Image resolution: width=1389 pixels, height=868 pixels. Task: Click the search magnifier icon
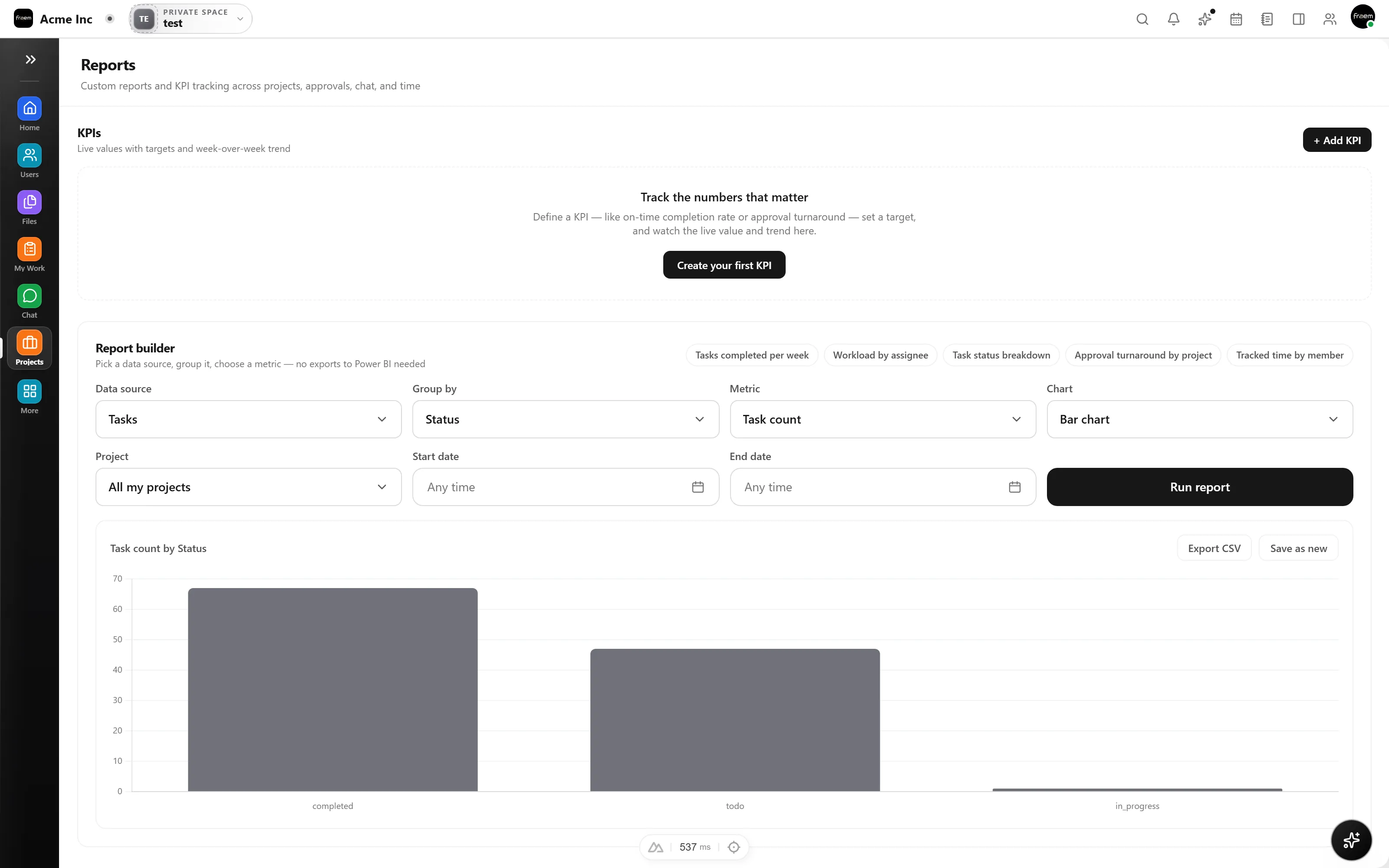coord(1142,19)
